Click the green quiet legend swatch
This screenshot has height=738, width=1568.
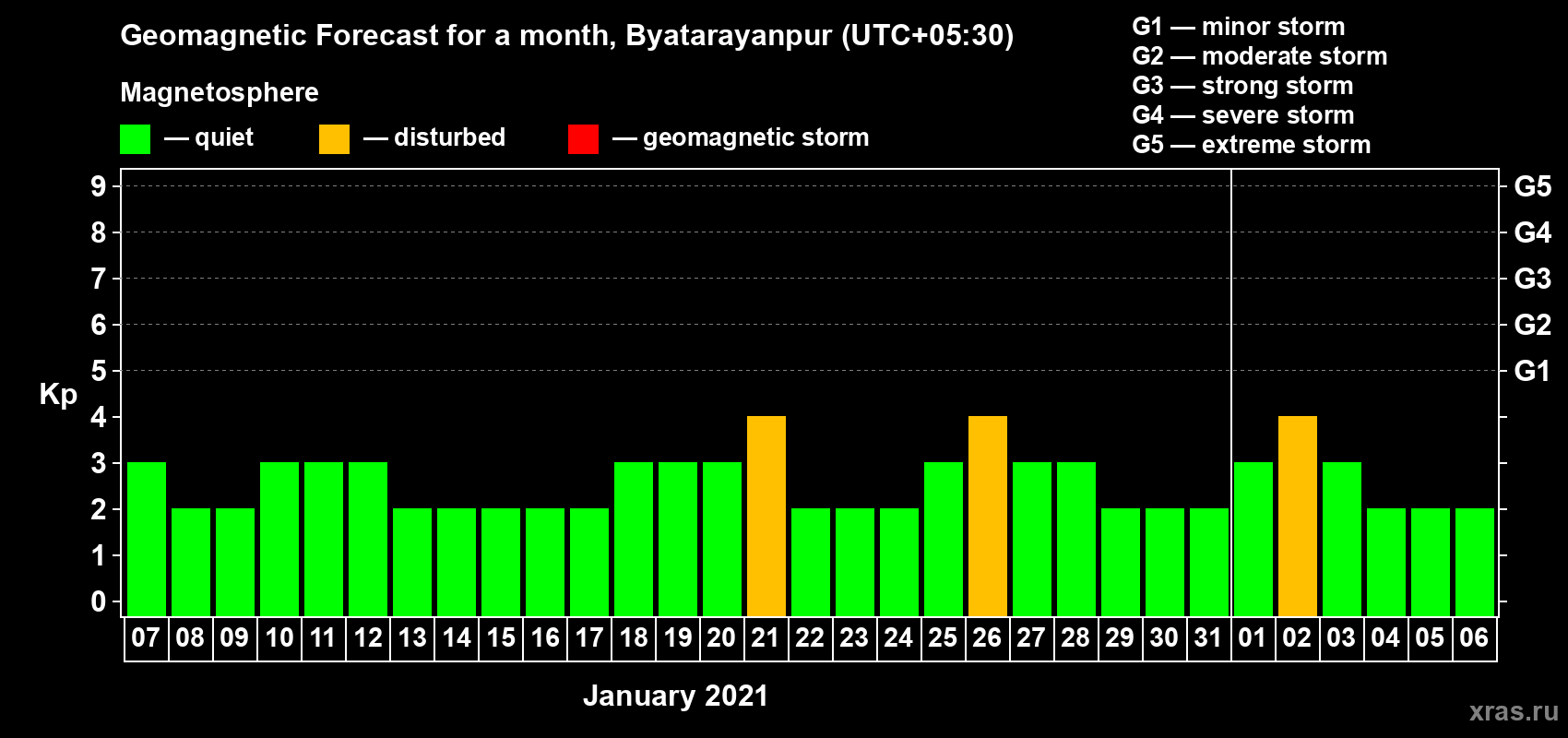pos(135,139)
